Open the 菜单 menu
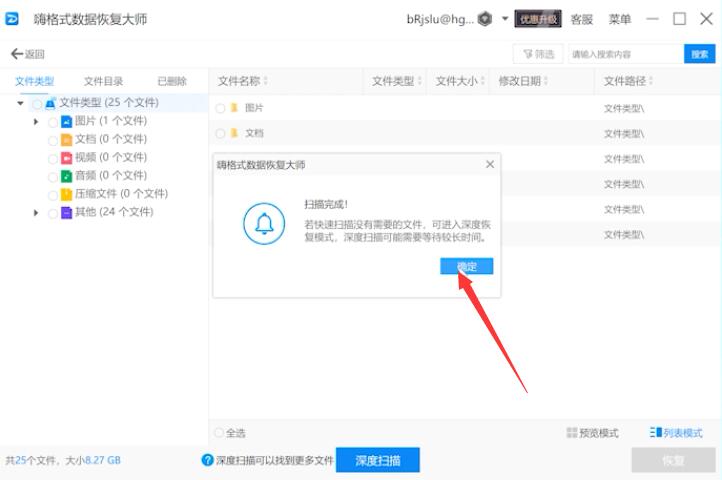 (619, 19)
